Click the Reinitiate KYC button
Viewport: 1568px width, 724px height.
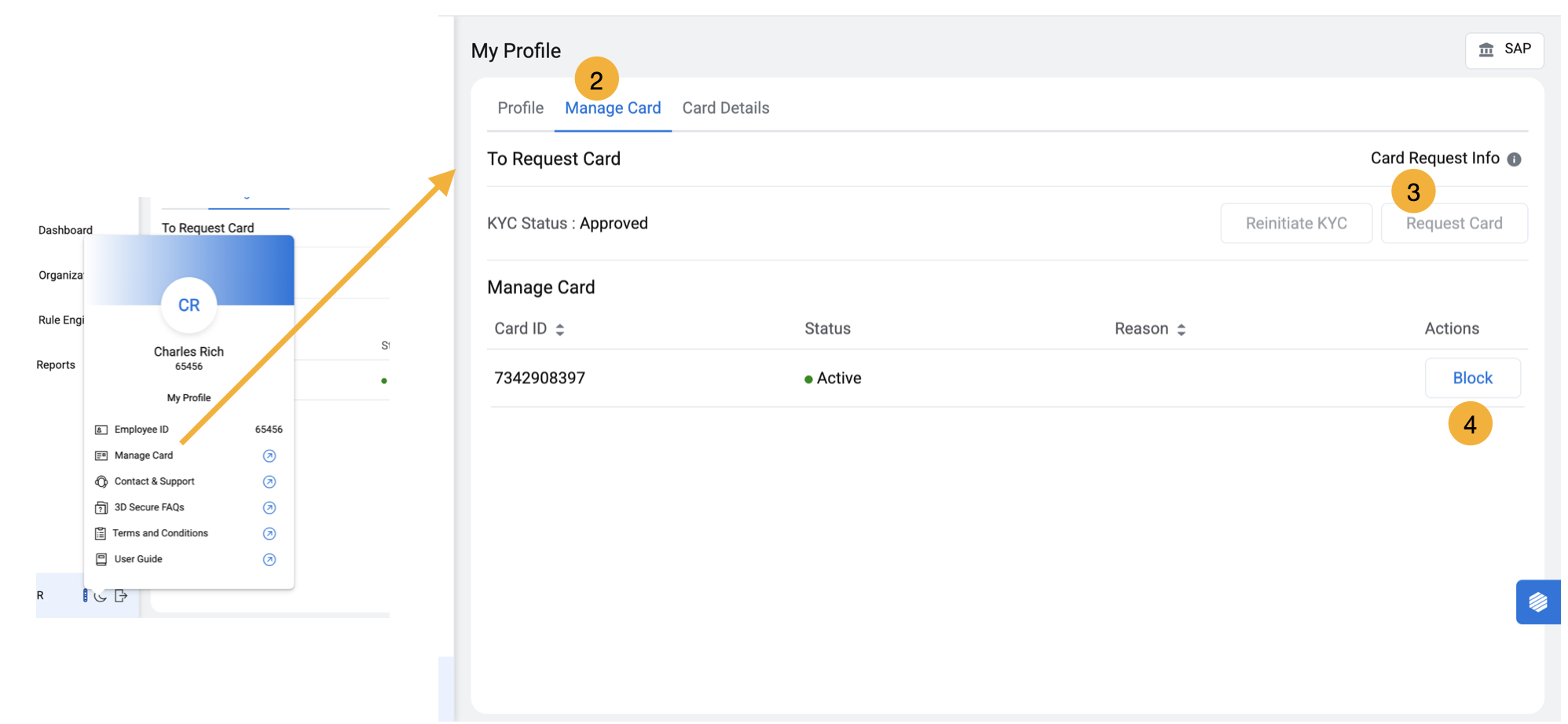pos(1295,224)
